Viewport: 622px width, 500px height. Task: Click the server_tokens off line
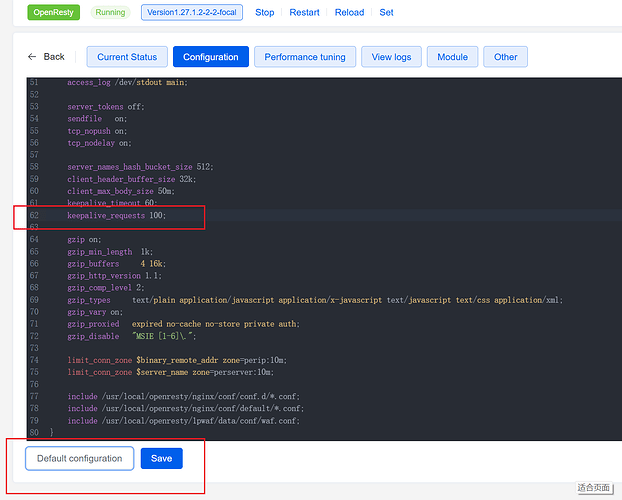point(106,106)
